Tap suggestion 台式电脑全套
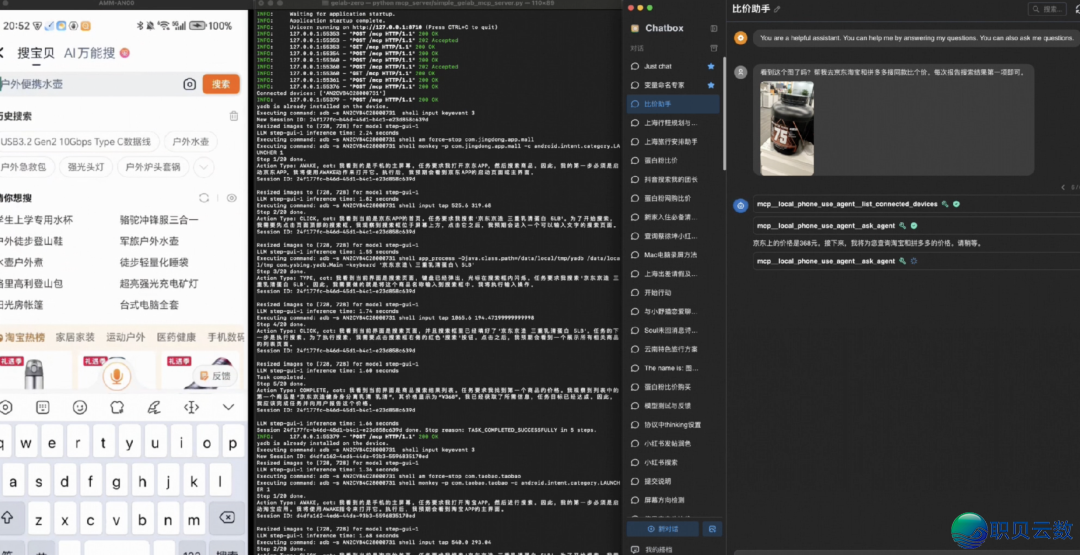 [x=149, y=304]
